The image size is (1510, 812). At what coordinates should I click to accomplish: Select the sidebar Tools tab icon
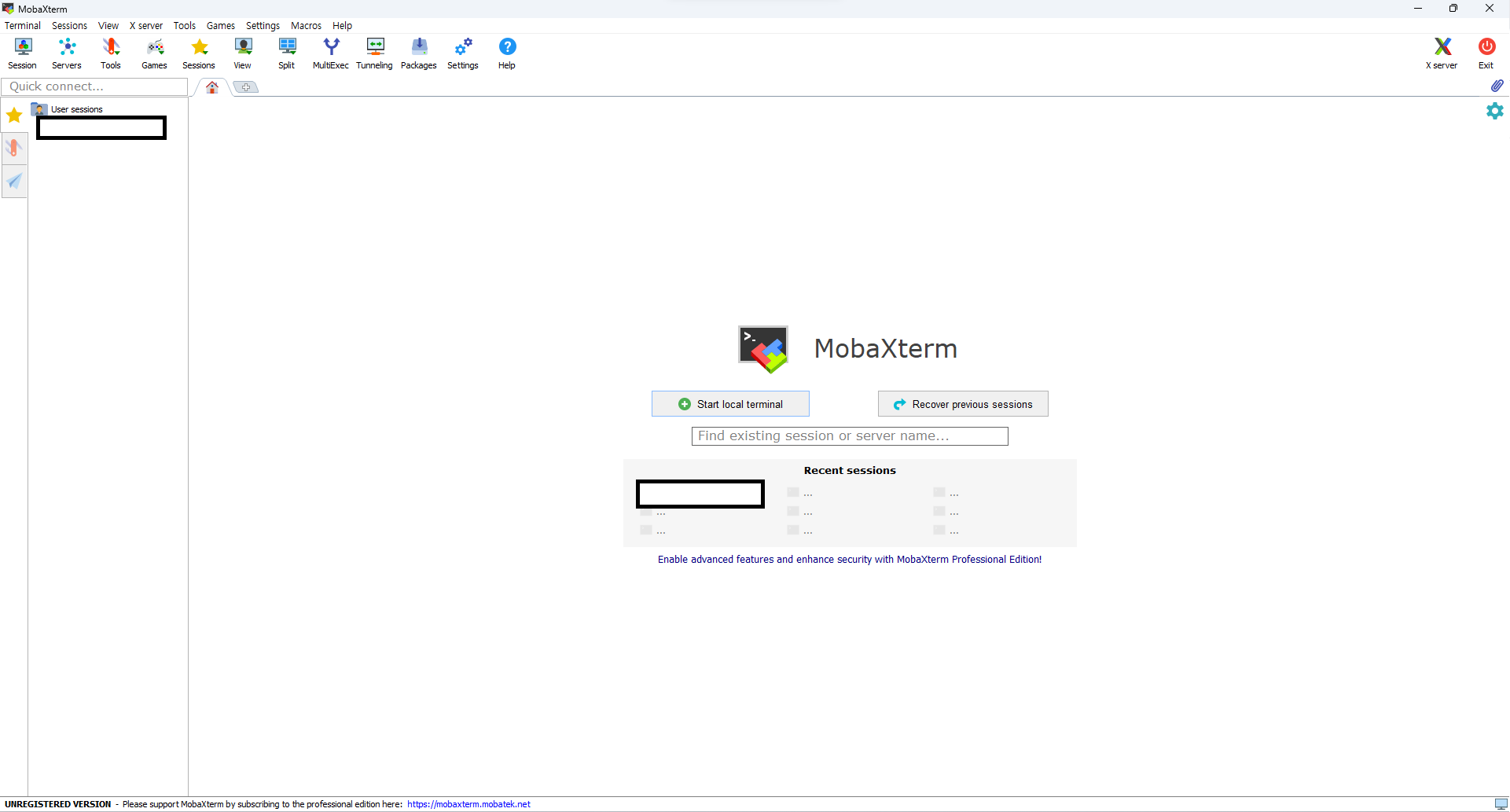point(14,148)
